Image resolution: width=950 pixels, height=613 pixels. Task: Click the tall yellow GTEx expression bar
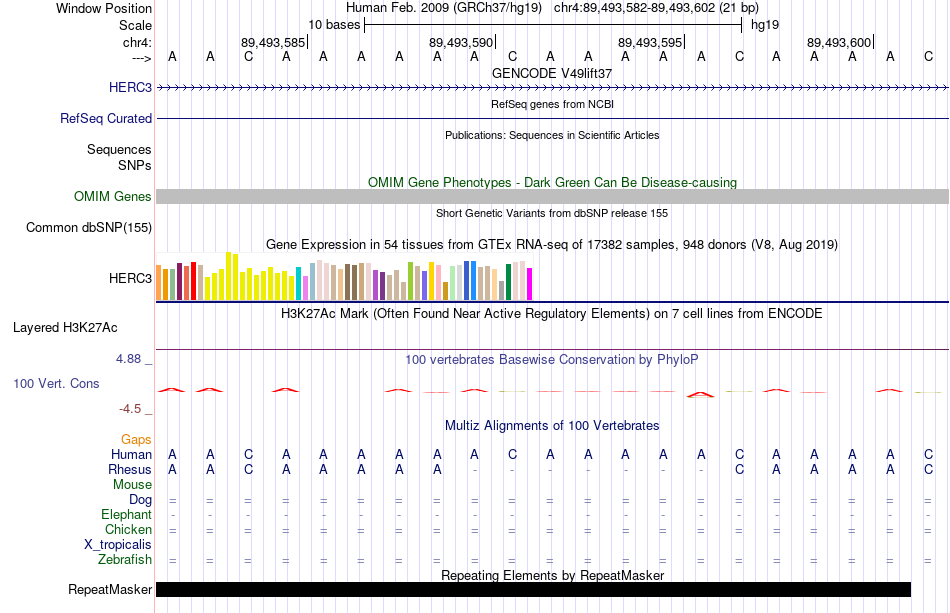228,276
